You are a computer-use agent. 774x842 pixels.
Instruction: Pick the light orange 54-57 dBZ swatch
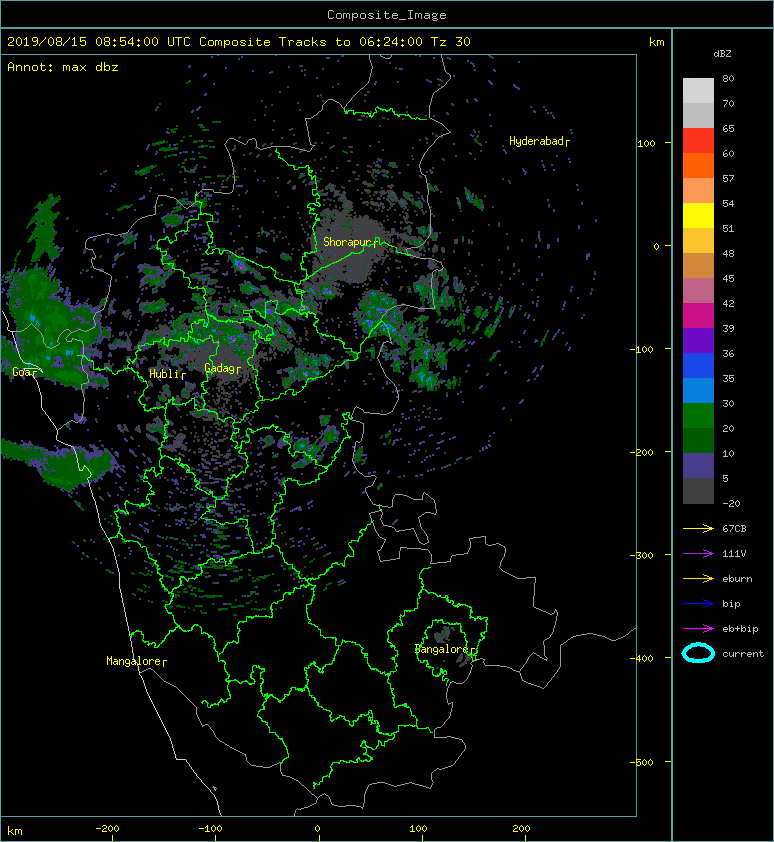698,191
